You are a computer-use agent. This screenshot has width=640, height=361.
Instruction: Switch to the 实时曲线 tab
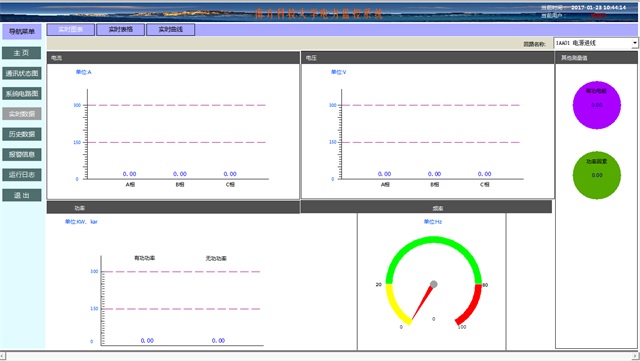[x=171, y=29]
